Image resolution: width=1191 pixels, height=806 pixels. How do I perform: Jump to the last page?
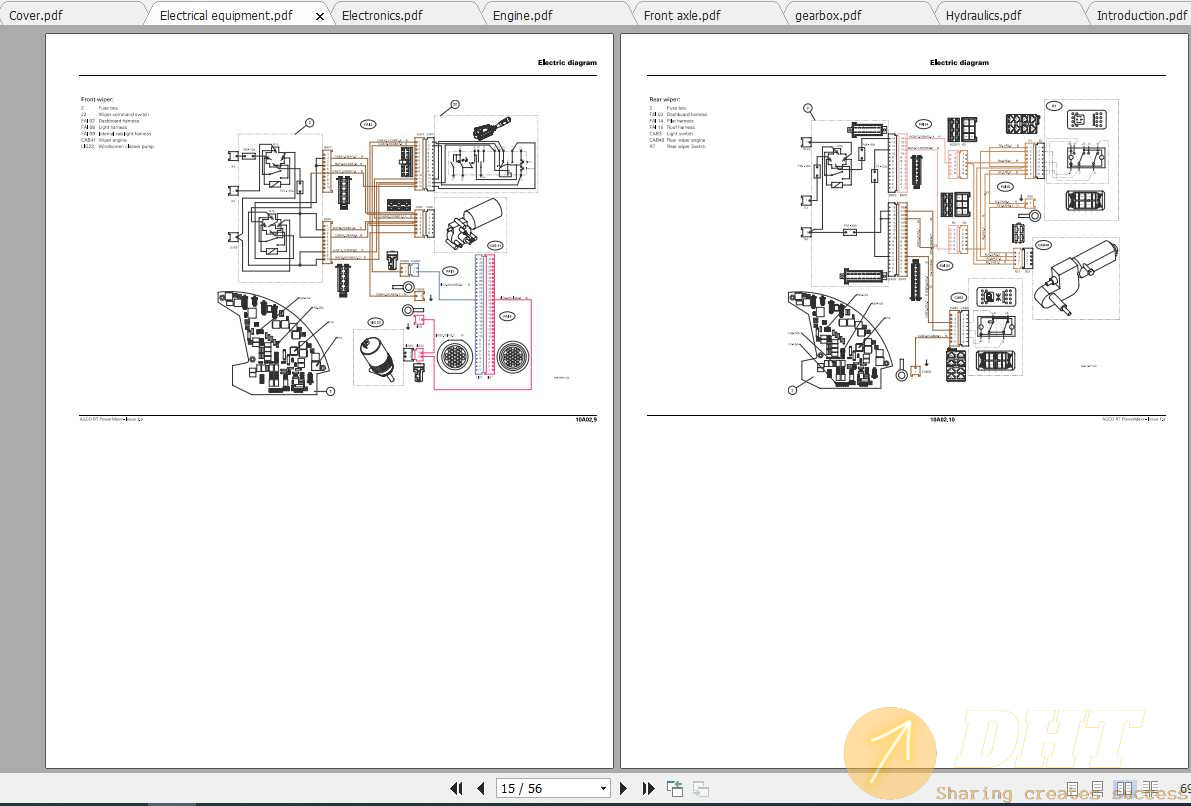648,789
